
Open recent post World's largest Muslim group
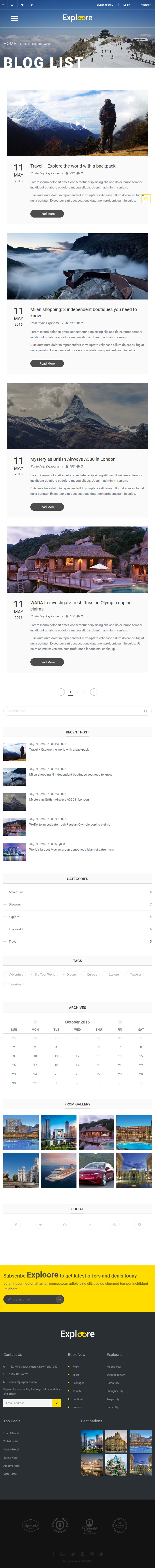(x=71, y=849)
